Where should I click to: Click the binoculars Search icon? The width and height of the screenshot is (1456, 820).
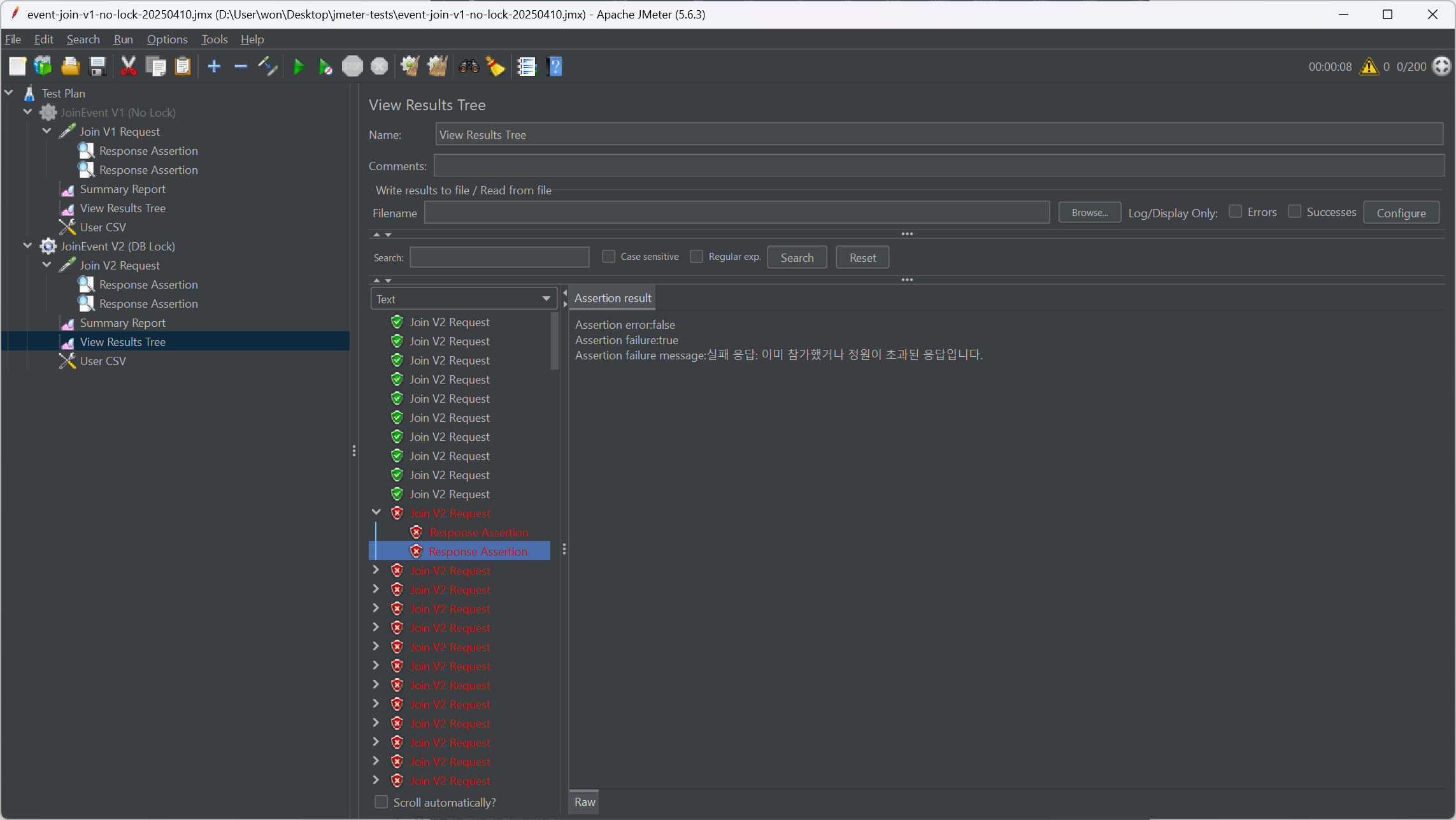click(x=469, y=66)
